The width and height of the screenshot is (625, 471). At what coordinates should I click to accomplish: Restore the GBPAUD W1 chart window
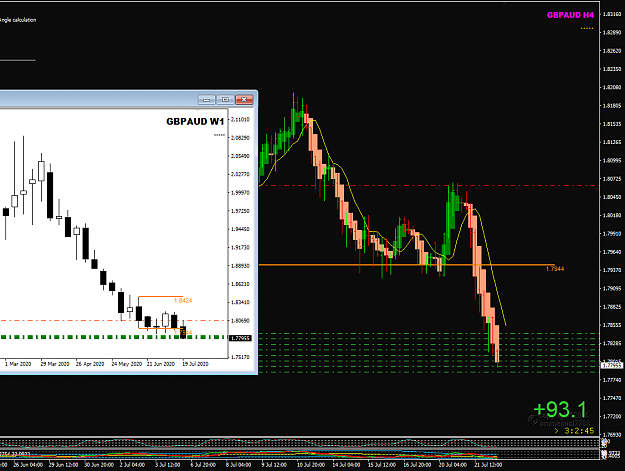tap(225, 100)
